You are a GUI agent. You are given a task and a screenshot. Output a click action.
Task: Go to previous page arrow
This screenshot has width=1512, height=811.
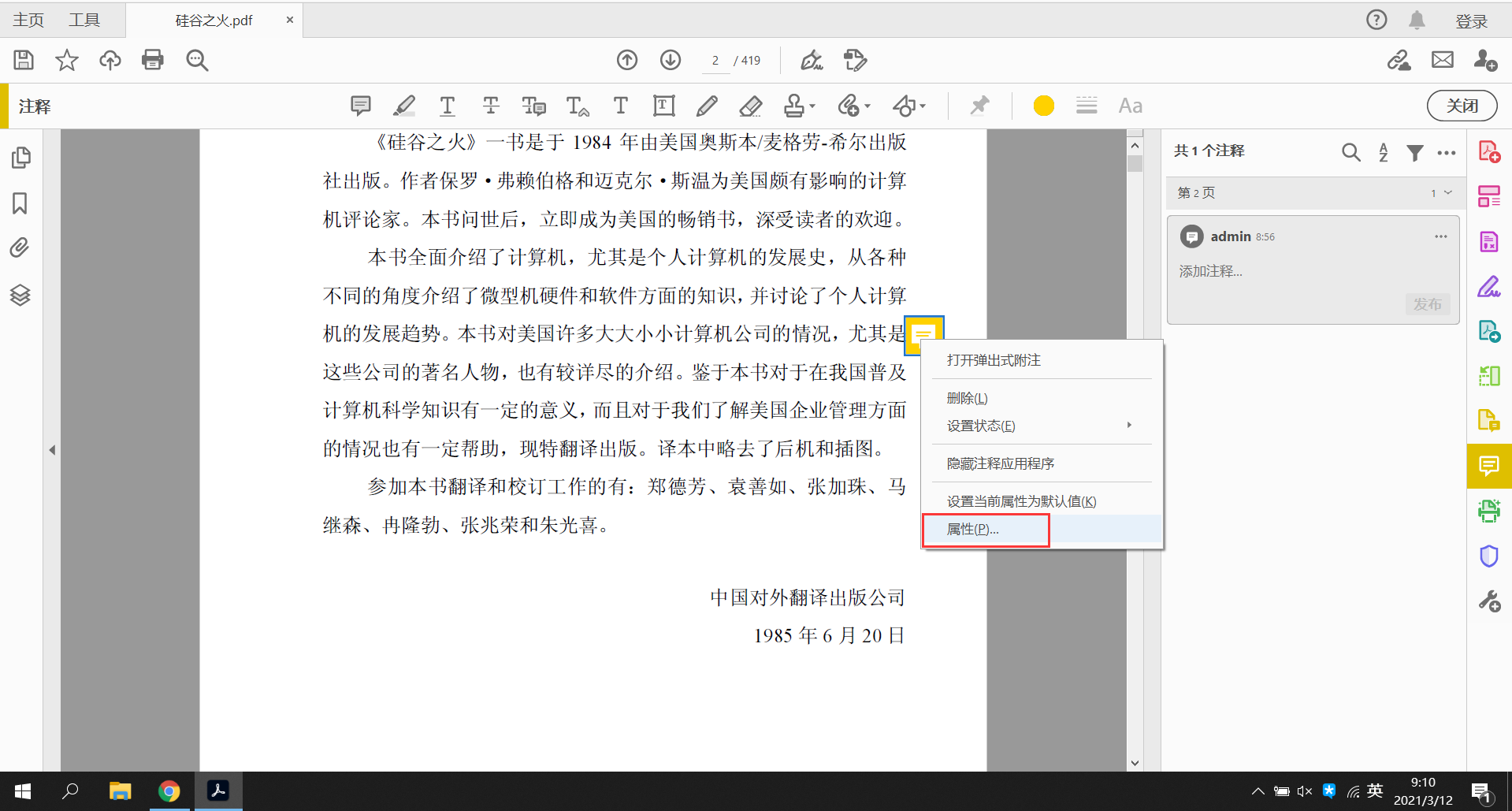coord(627,60)
